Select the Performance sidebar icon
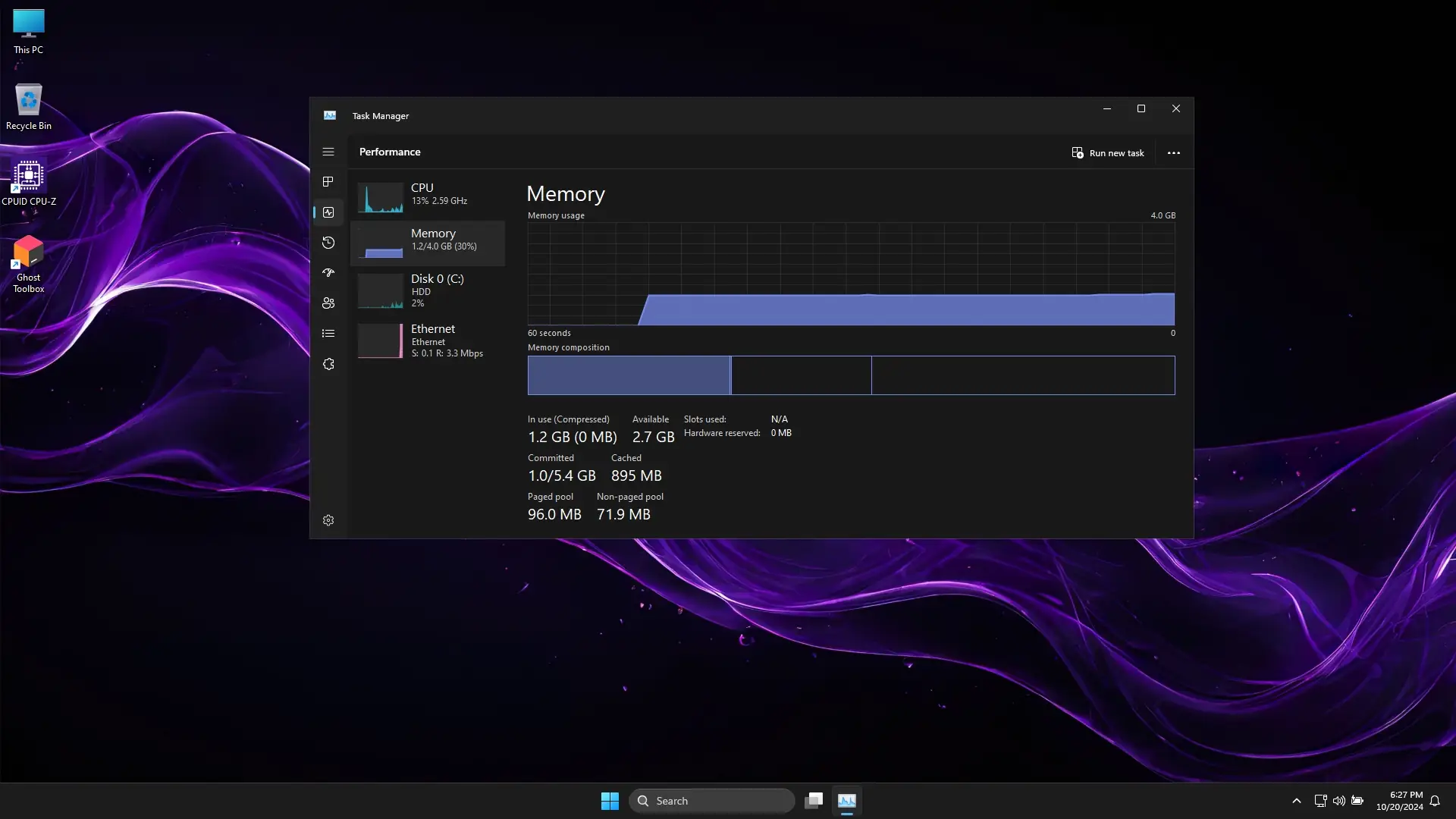This screenshot has width=1456, height=819. click(x=328, y=212)
